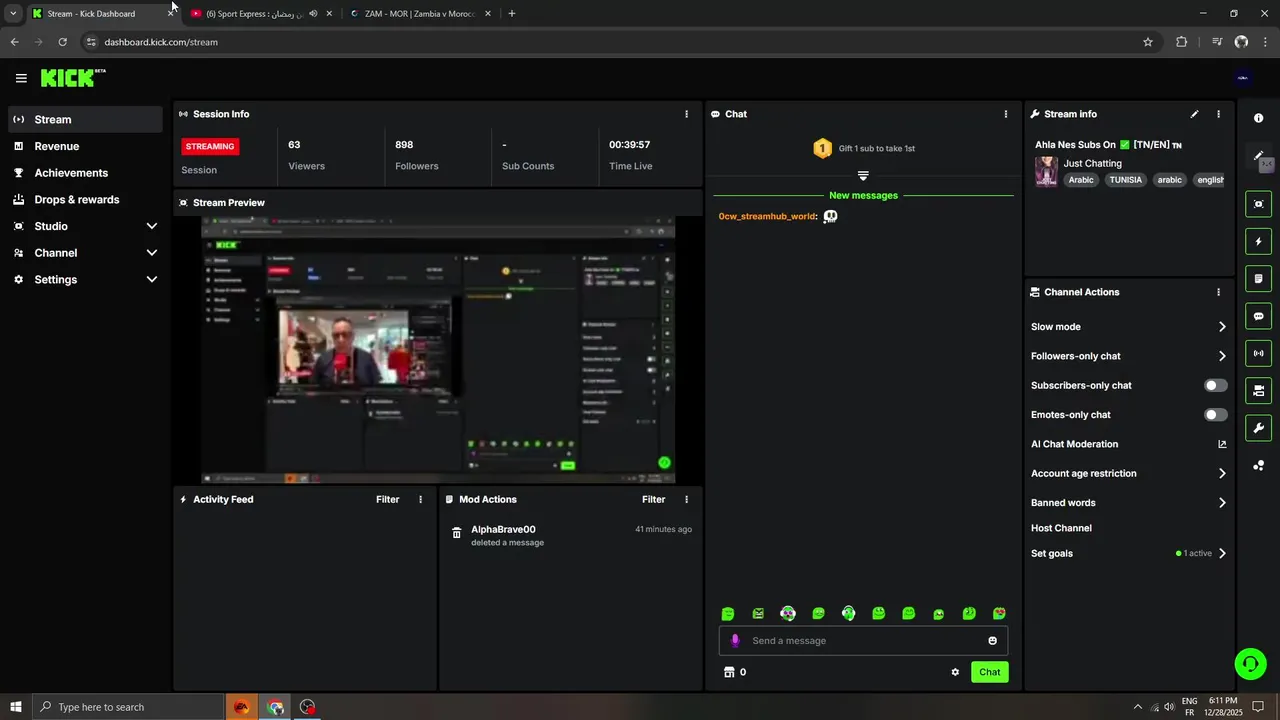Switch to Sport Express browser tab
The width and height of the screenshot is (1280, 720).
(x=260, y=14)
